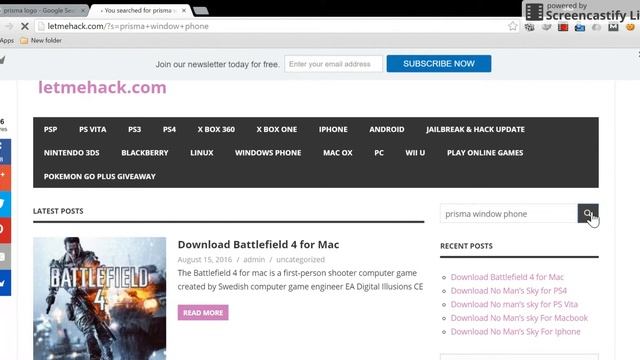This screenshot has height=360, width=640.
Task: Click the browser forward arrow
Action: pyautogui.click(x=9, y=27)
